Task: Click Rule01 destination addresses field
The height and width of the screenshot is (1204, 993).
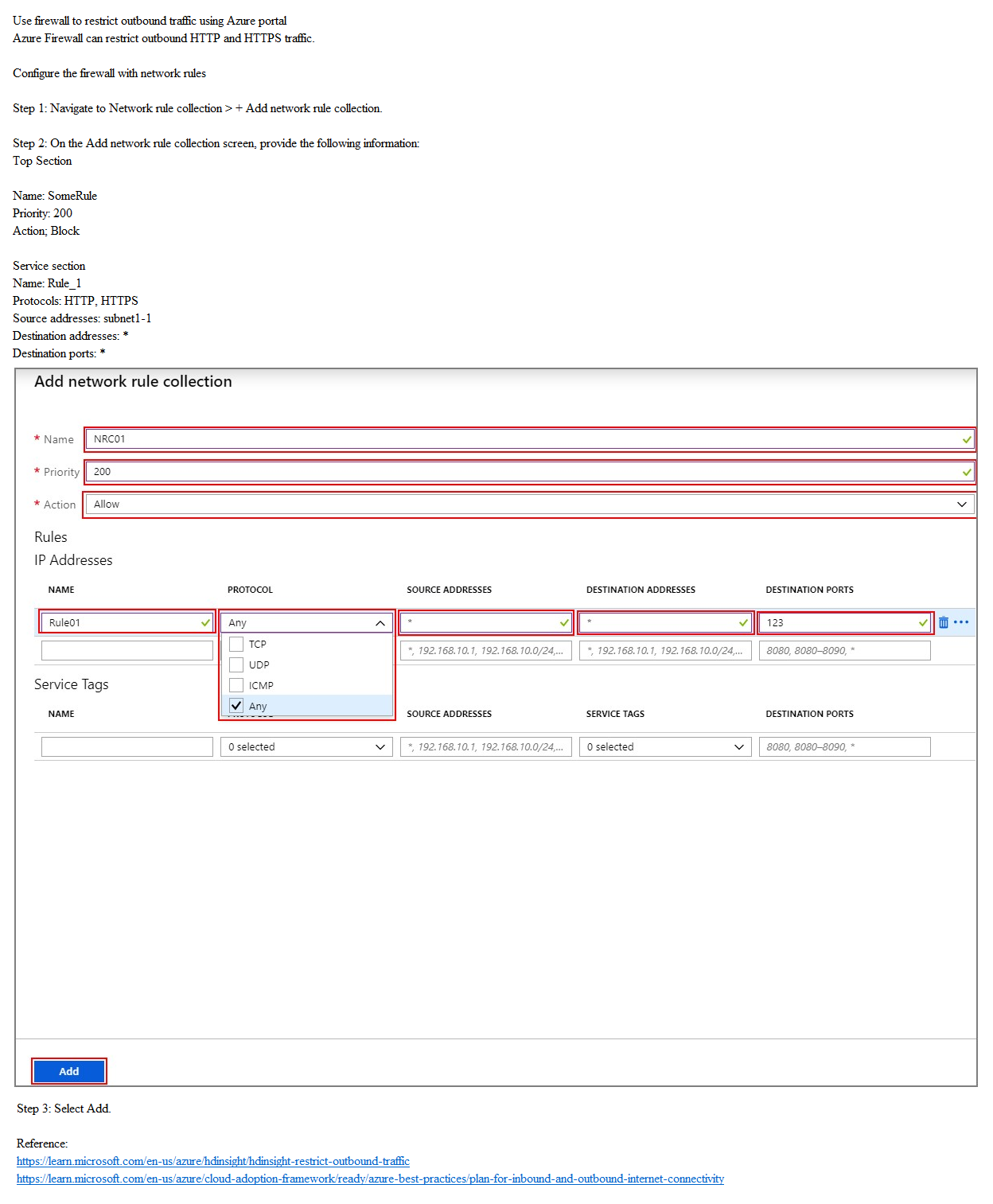Action: coord(665,622)
